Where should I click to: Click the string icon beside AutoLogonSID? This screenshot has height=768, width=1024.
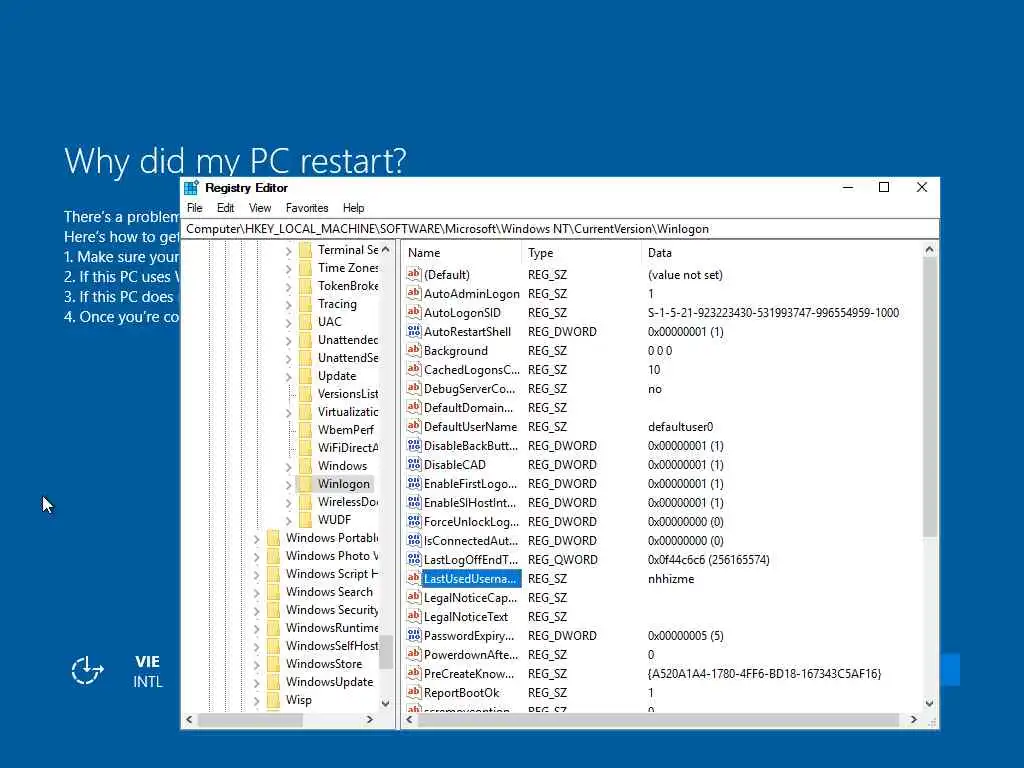click(x=413, y=312)
